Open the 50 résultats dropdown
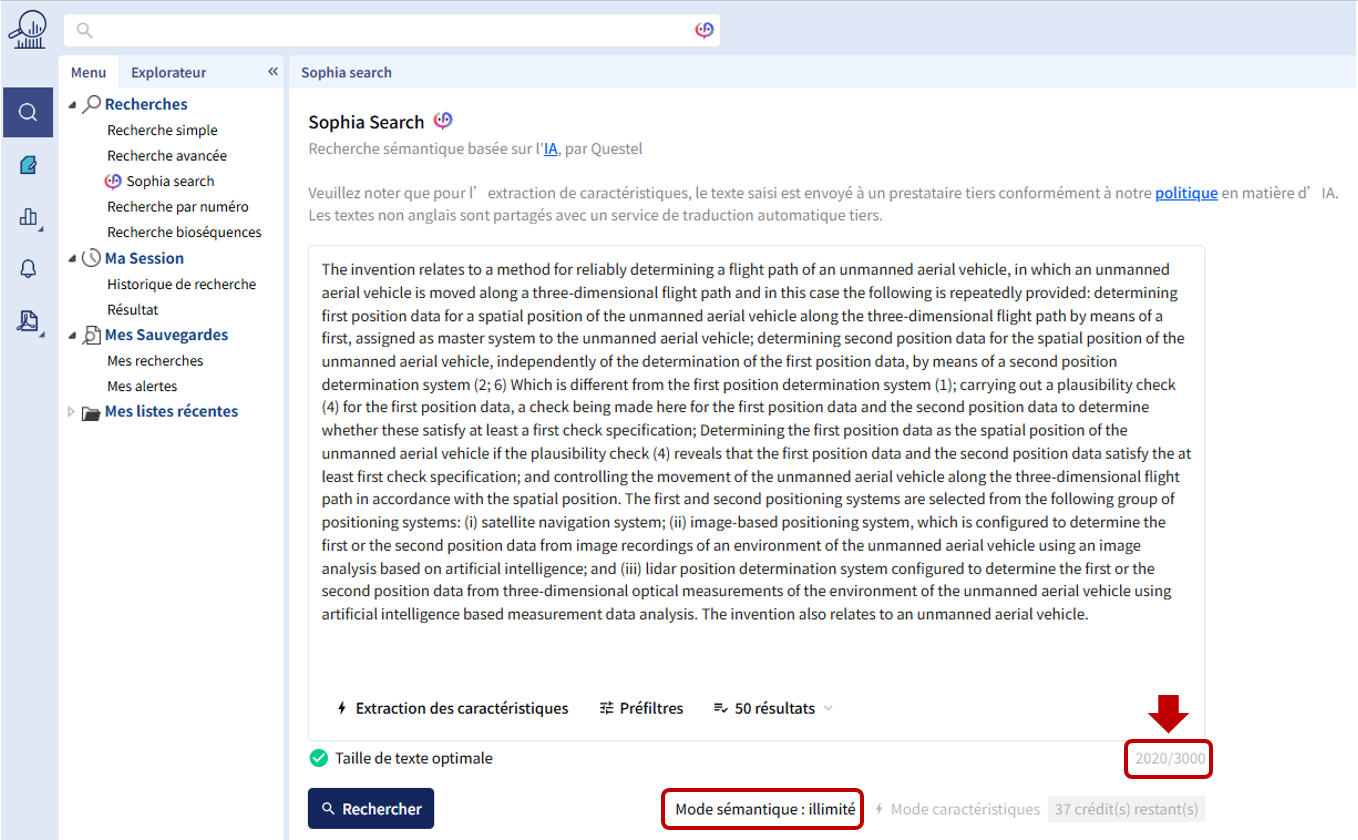Viewport: 1358px width, 840px height. pyautogui.click(x=772, y=708)
